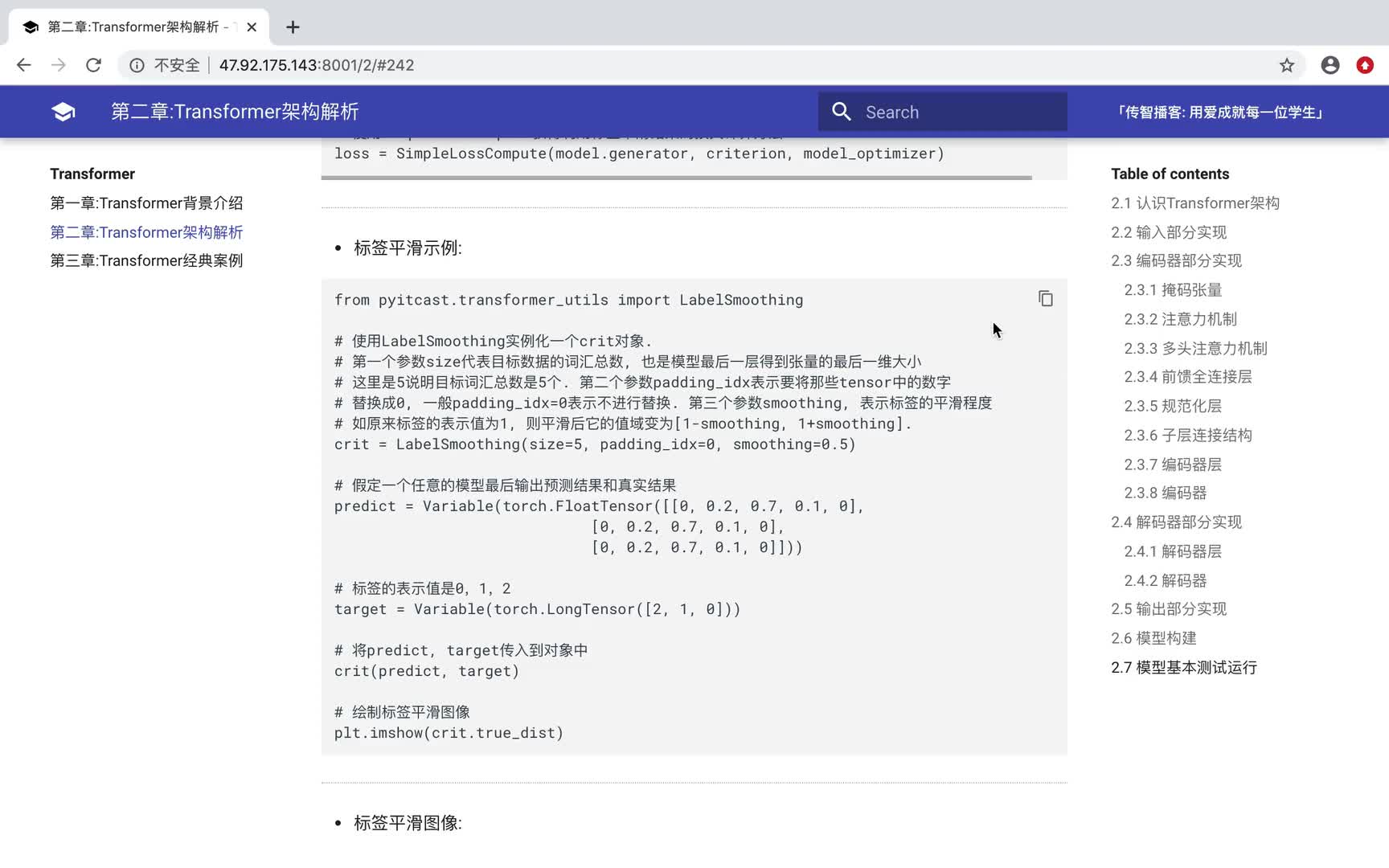
Task: Copy the LabelSmoothing code block
Action: click(x=1045, y=299)
